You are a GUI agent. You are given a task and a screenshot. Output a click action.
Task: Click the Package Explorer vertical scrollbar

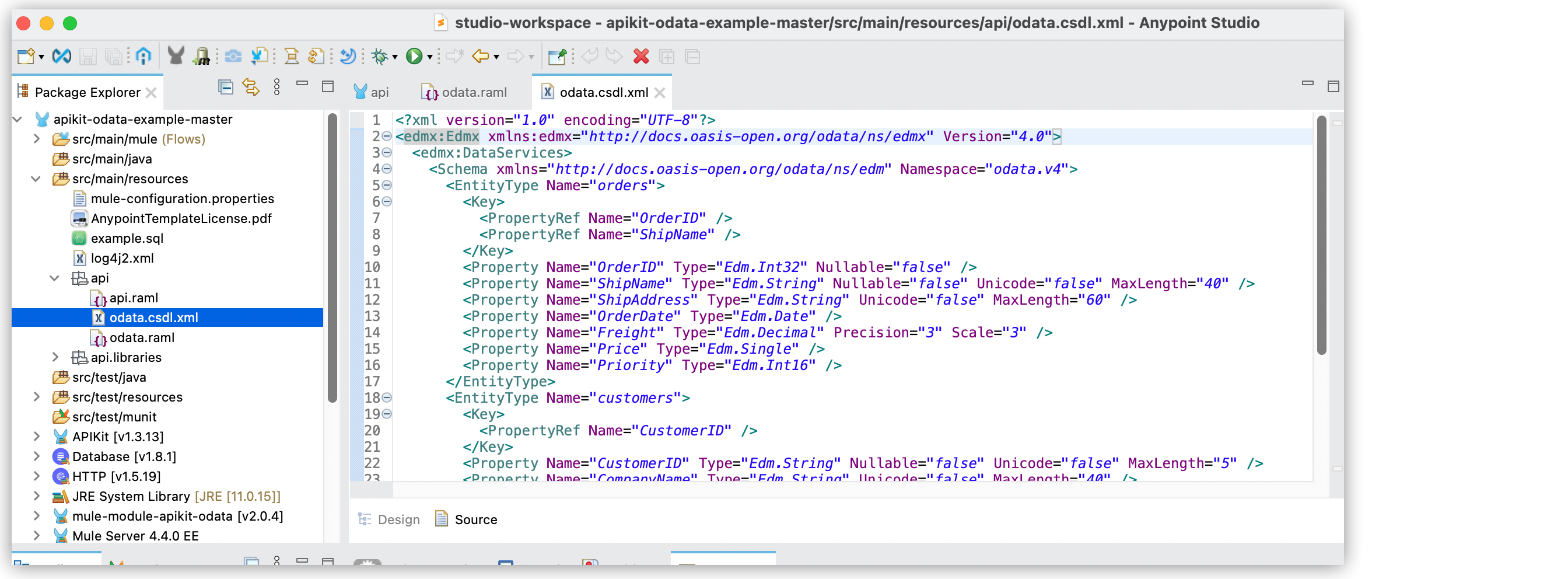pos(332,258)
